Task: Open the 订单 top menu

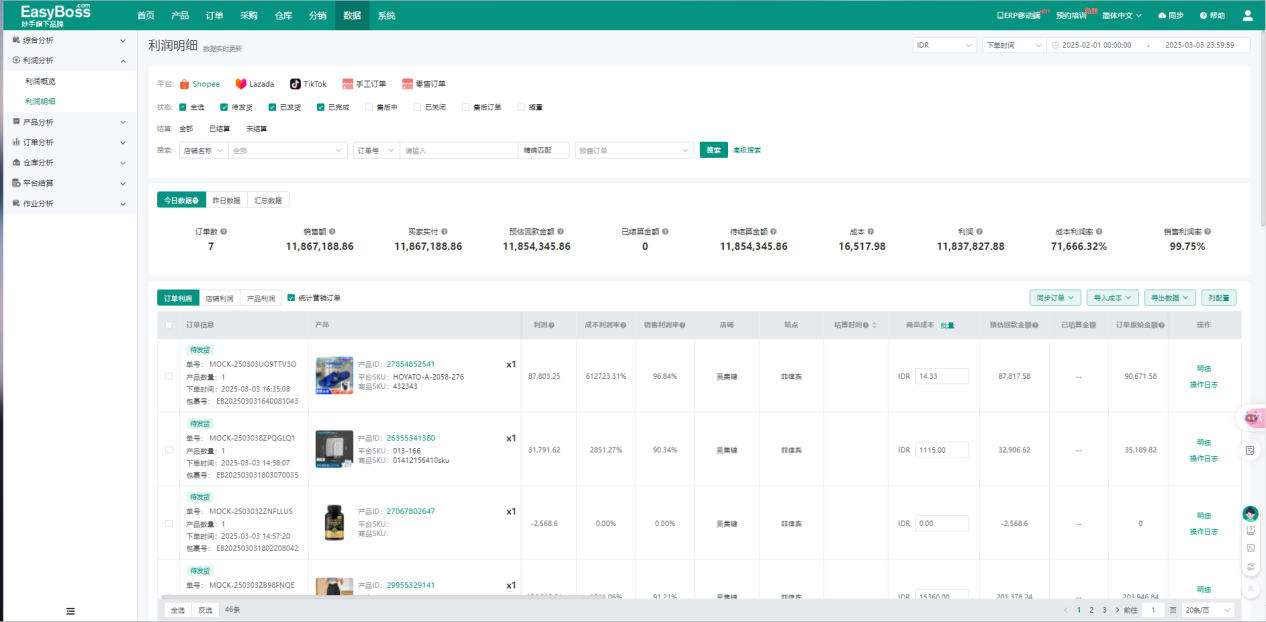Action: [x=214, y=15]
